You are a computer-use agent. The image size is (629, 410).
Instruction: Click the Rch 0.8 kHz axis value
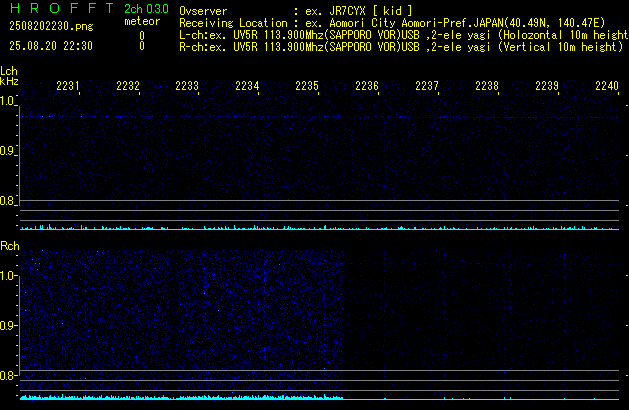coord(7,376)
